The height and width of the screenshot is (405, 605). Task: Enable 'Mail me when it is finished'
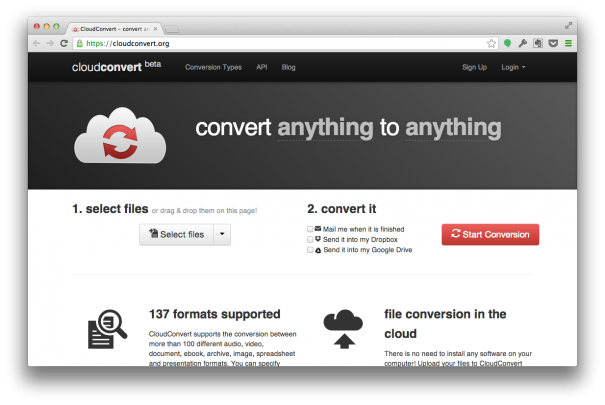pos(310,229)
